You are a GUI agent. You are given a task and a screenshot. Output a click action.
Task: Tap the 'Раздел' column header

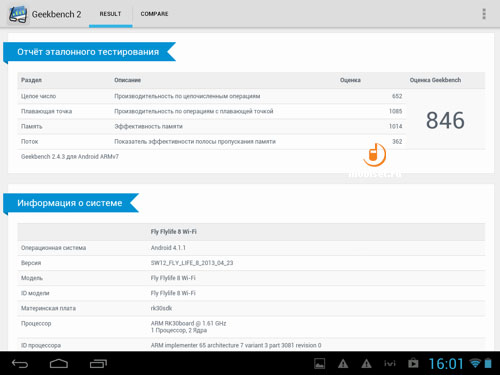click(31, 80)
